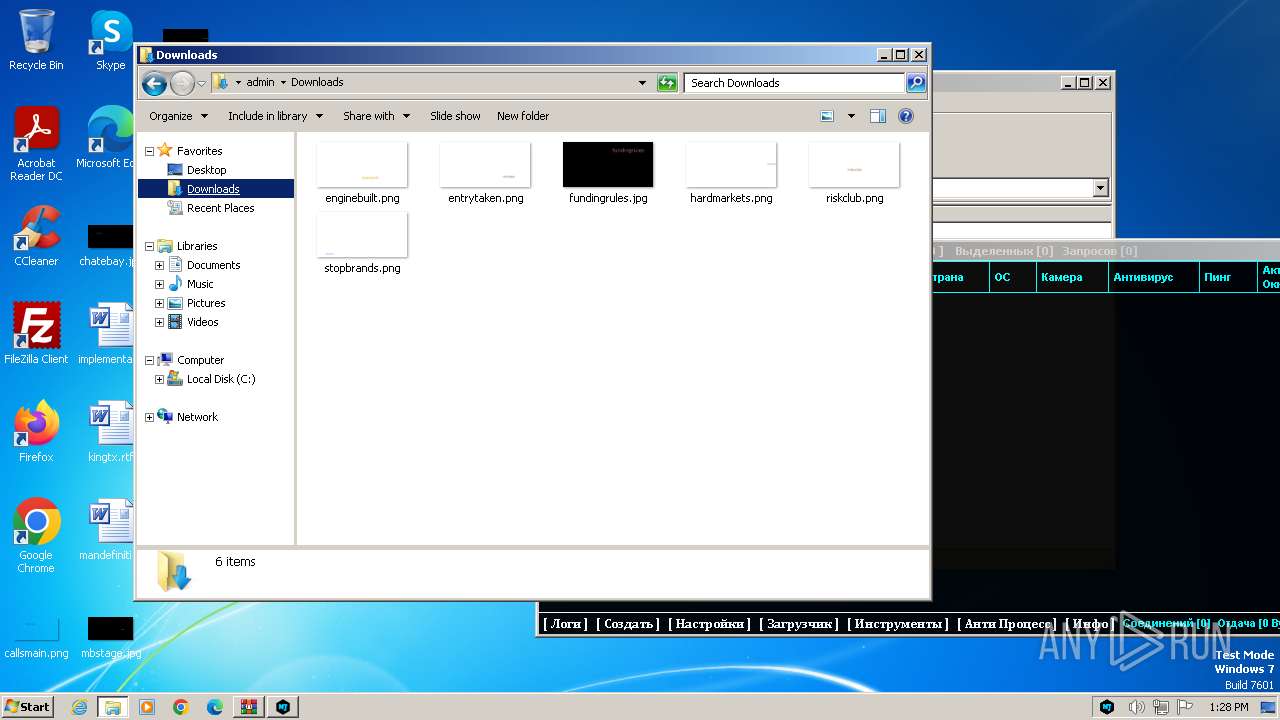Click Slide show toolbar button
The width and height of the screenshot is (1280, 720).
[455, 116]
